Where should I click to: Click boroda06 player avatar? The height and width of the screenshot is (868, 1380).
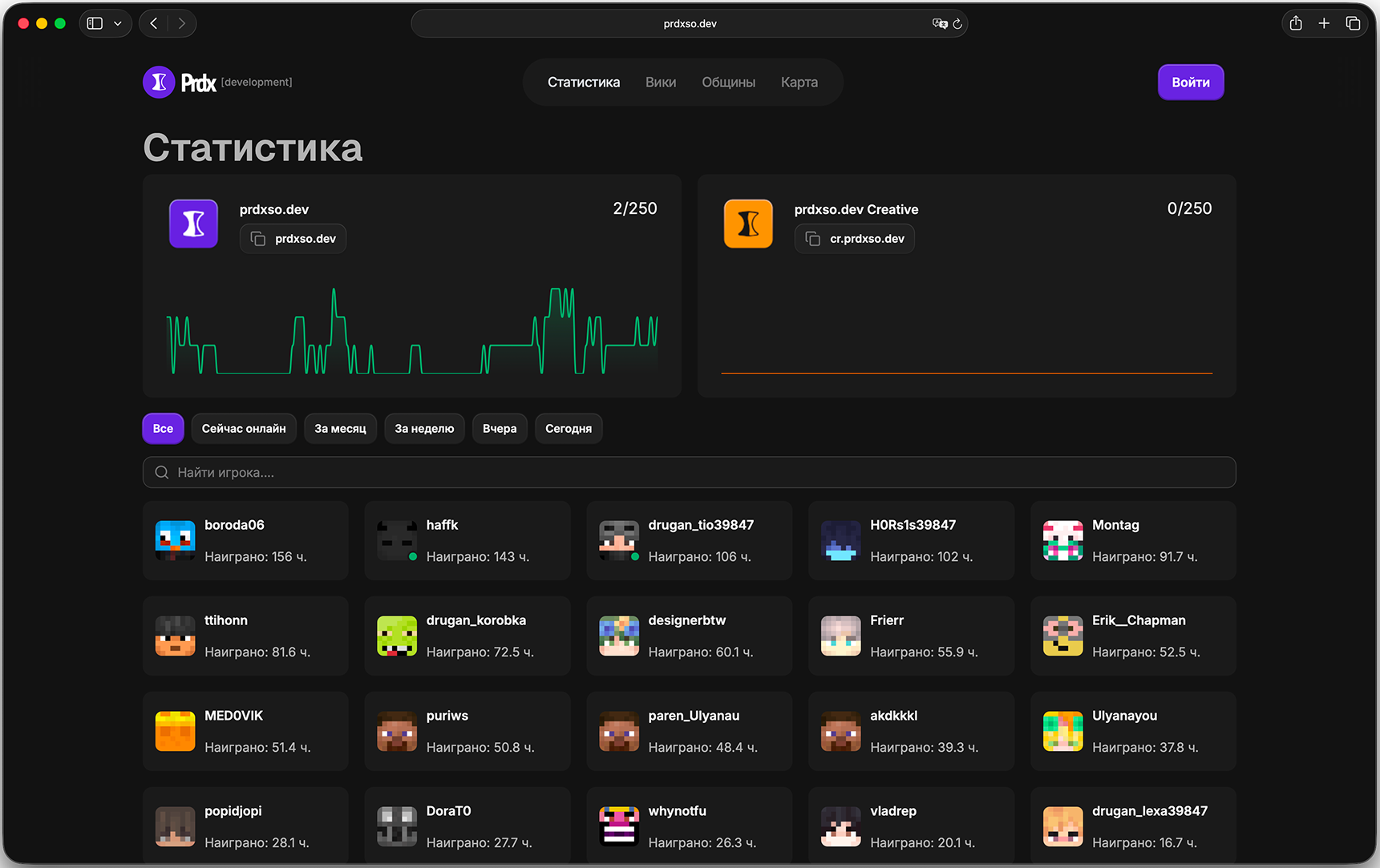pyautogui.click(x=175, y=540)
